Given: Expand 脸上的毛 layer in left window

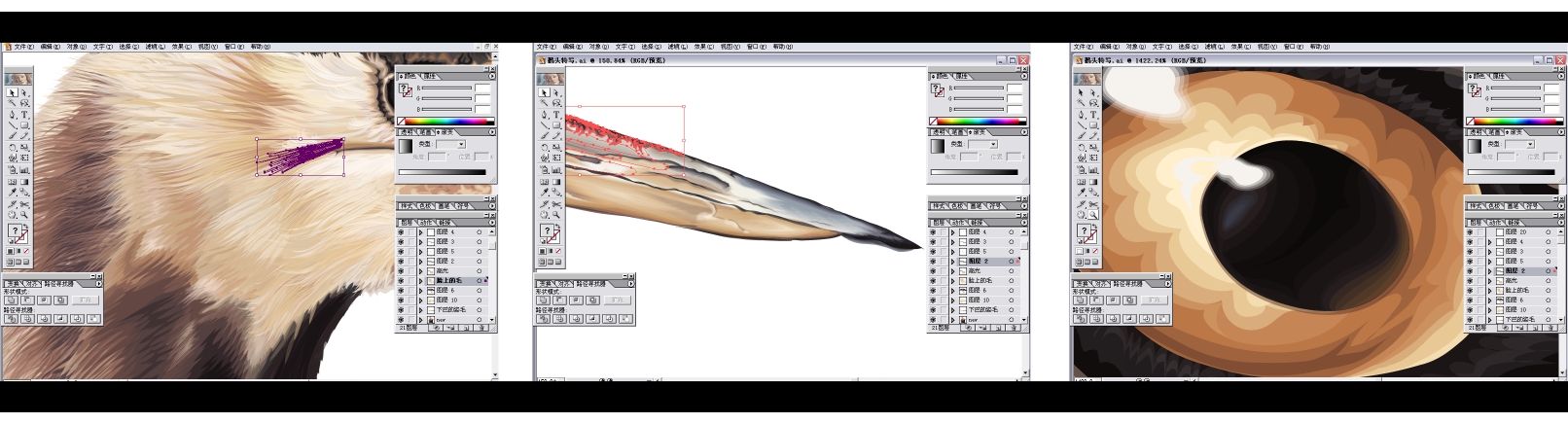Looking at the screenshot, I should coord(420,281).
